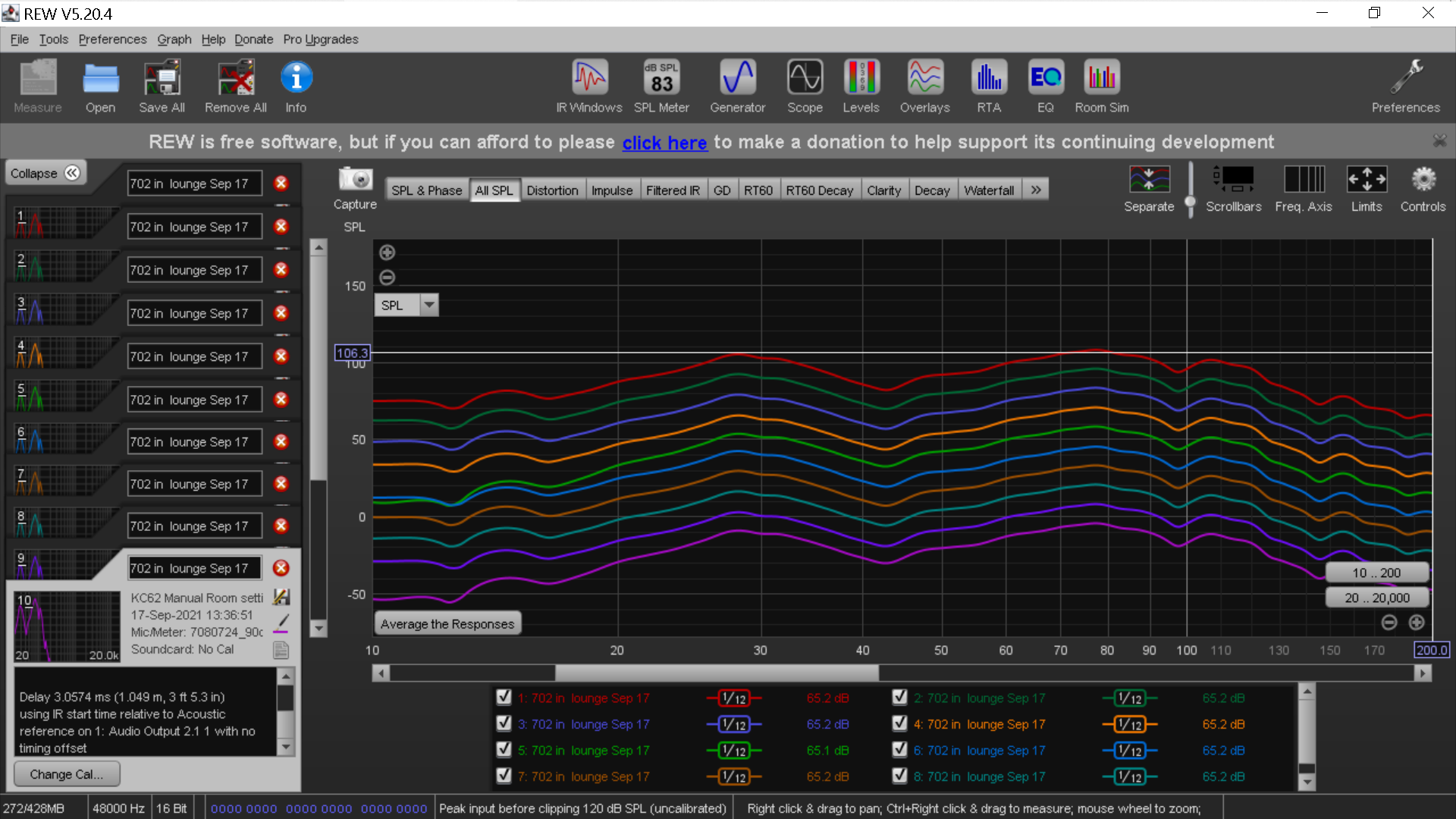Uncheck trace 1: 702 in lounge Sep 17
Viewport: 1456px width, 819px height.
coord(504,698)
